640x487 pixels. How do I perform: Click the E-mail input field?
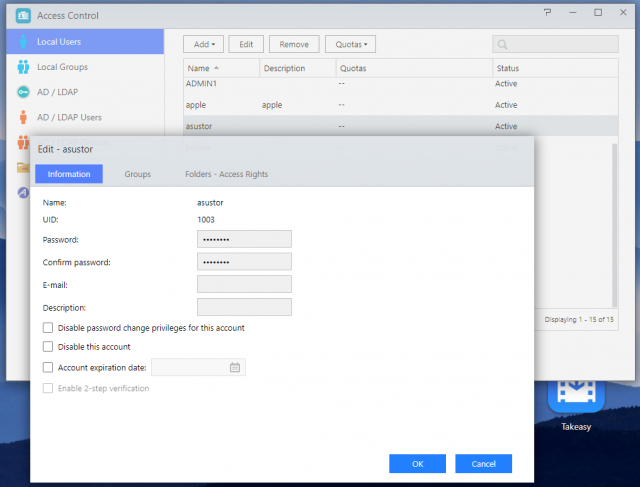coord(244,285)
